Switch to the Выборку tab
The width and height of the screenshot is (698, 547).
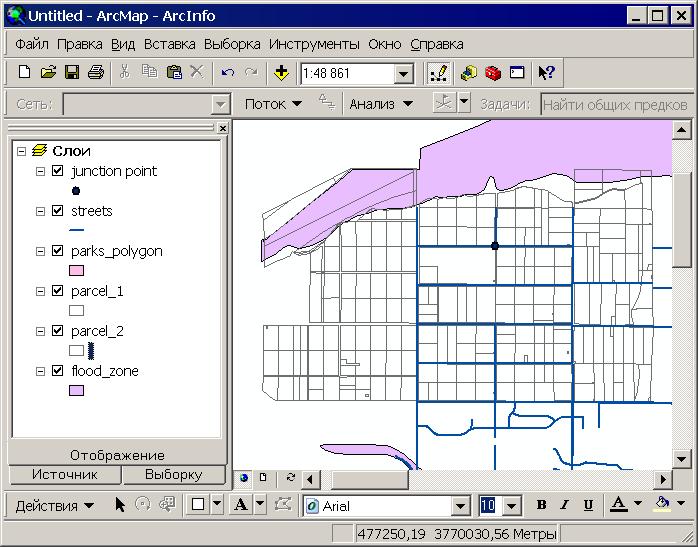pyautogui.click(x=174, y=474)
